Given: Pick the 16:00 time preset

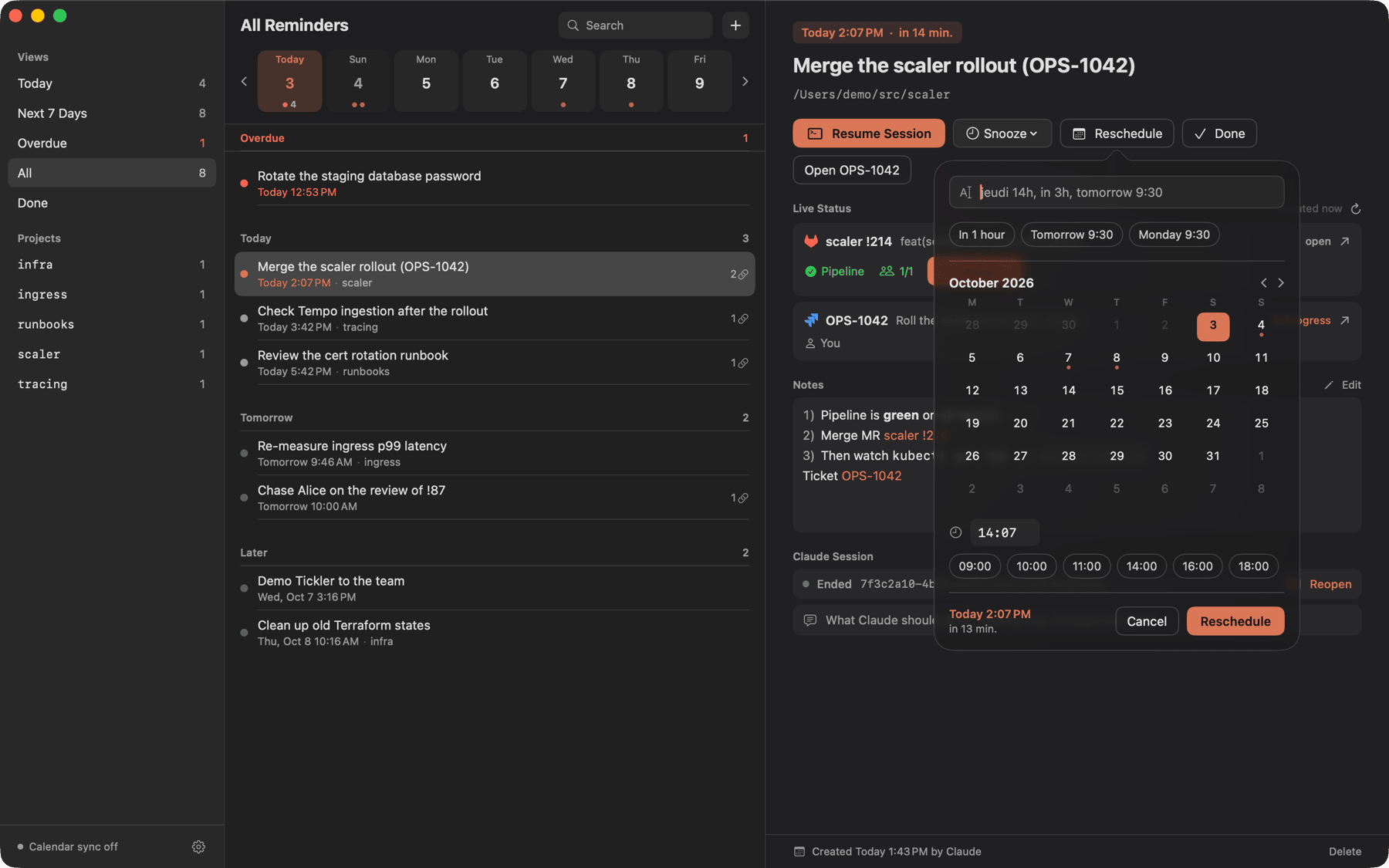Looking at the screenshot, I should 1197,566.
